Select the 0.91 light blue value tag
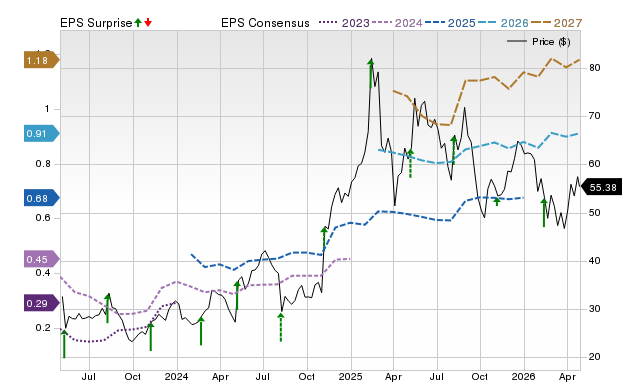The width and height of the screenshot is (640, 382). (42, 133)
